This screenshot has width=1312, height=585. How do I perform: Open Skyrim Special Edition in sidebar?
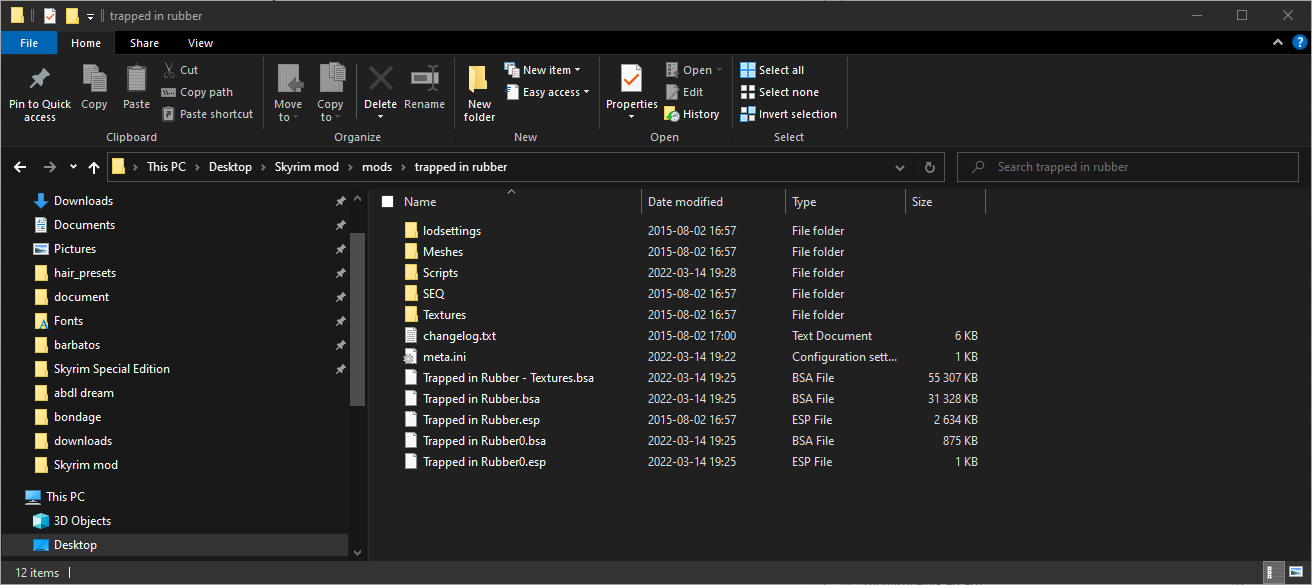tap(111, 369)
